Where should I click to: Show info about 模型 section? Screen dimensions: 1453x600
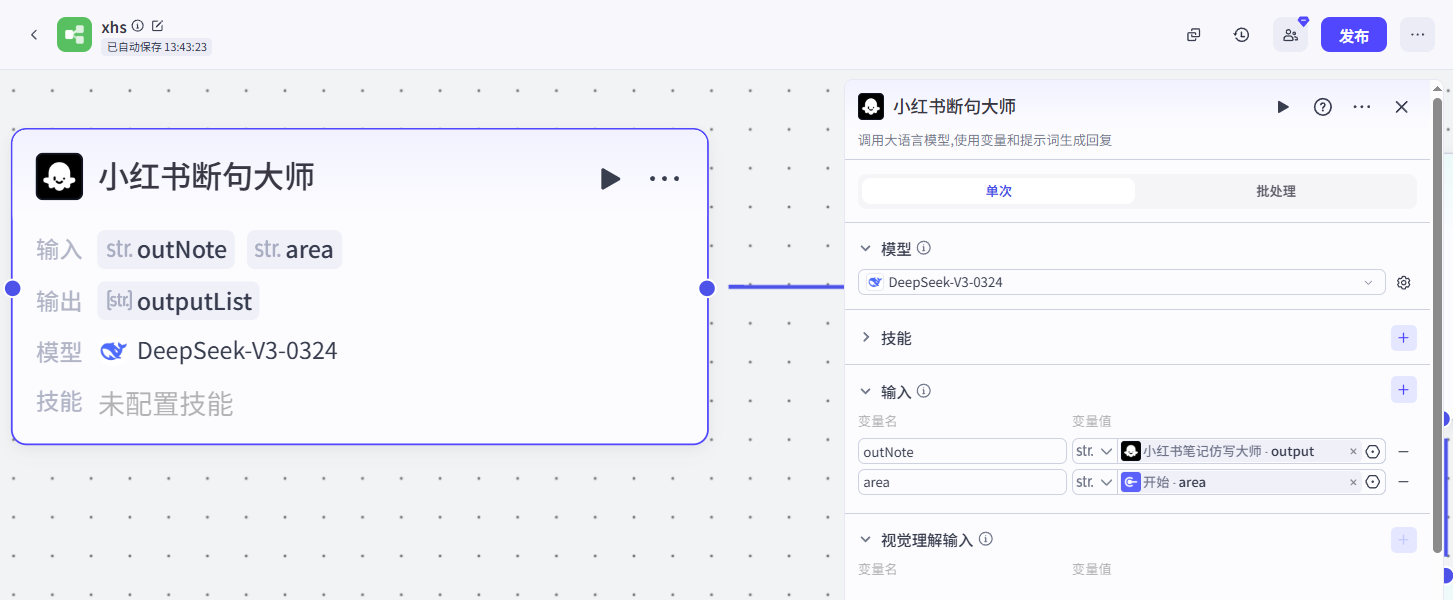coord(924,248)
